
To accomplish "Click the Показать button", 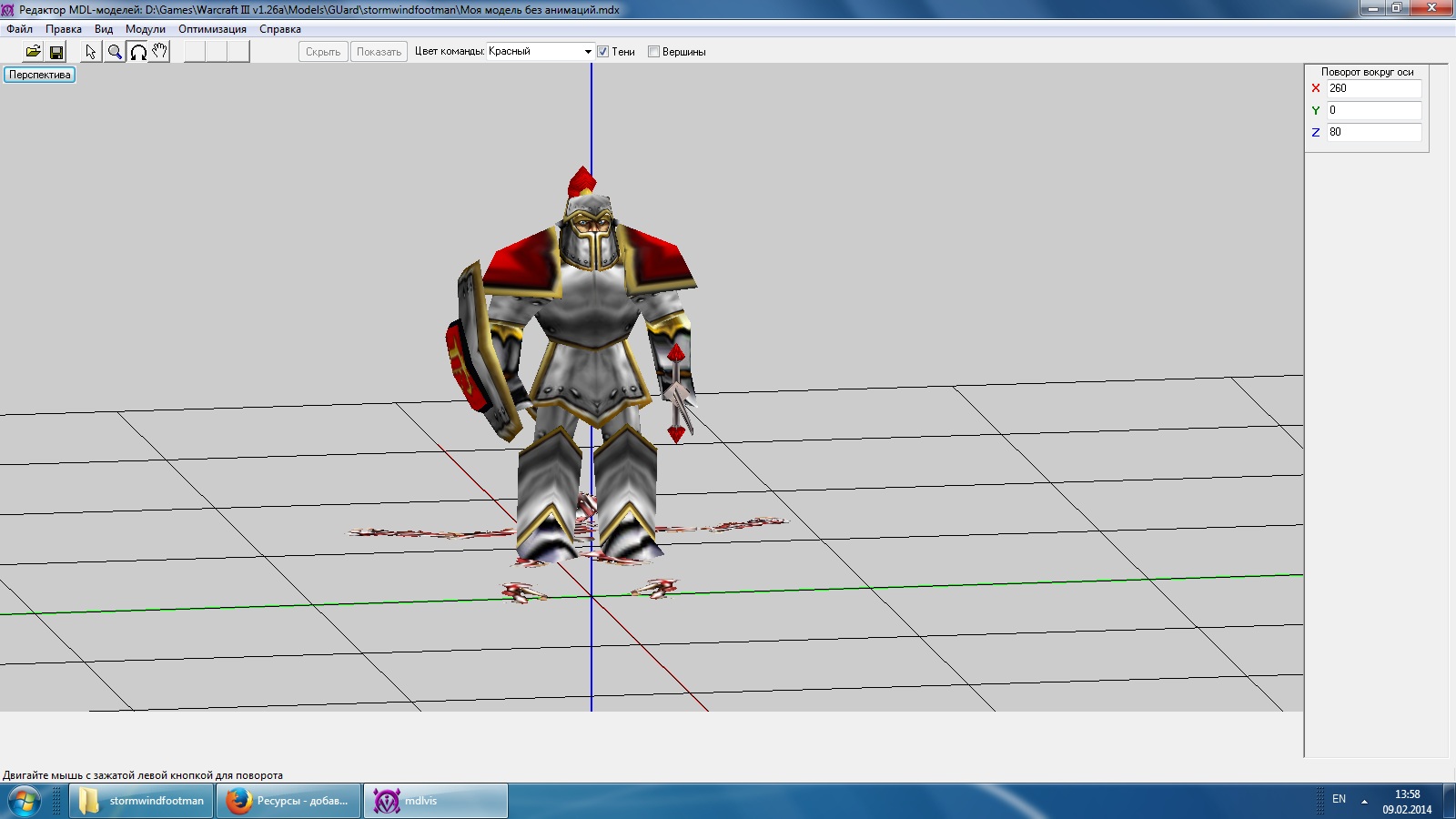I will click(379, 52).
